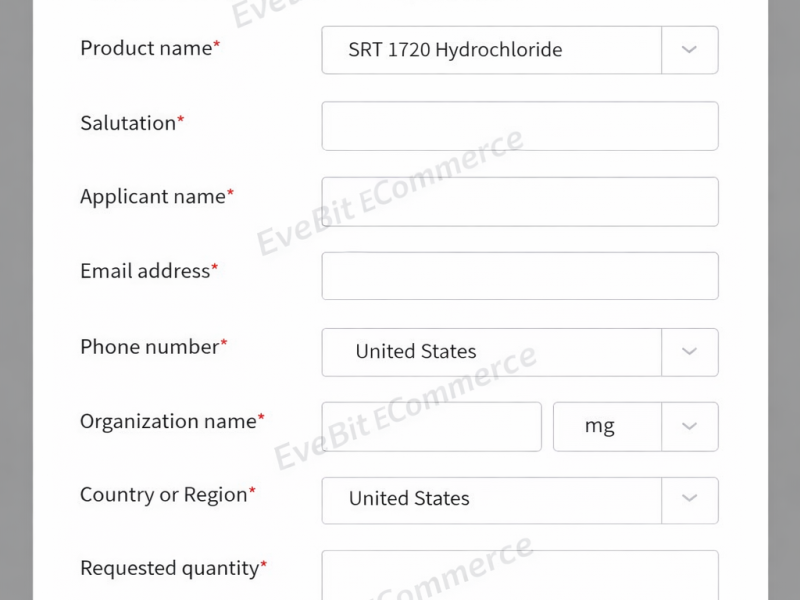Click the Applicant name label

[153, 197]
